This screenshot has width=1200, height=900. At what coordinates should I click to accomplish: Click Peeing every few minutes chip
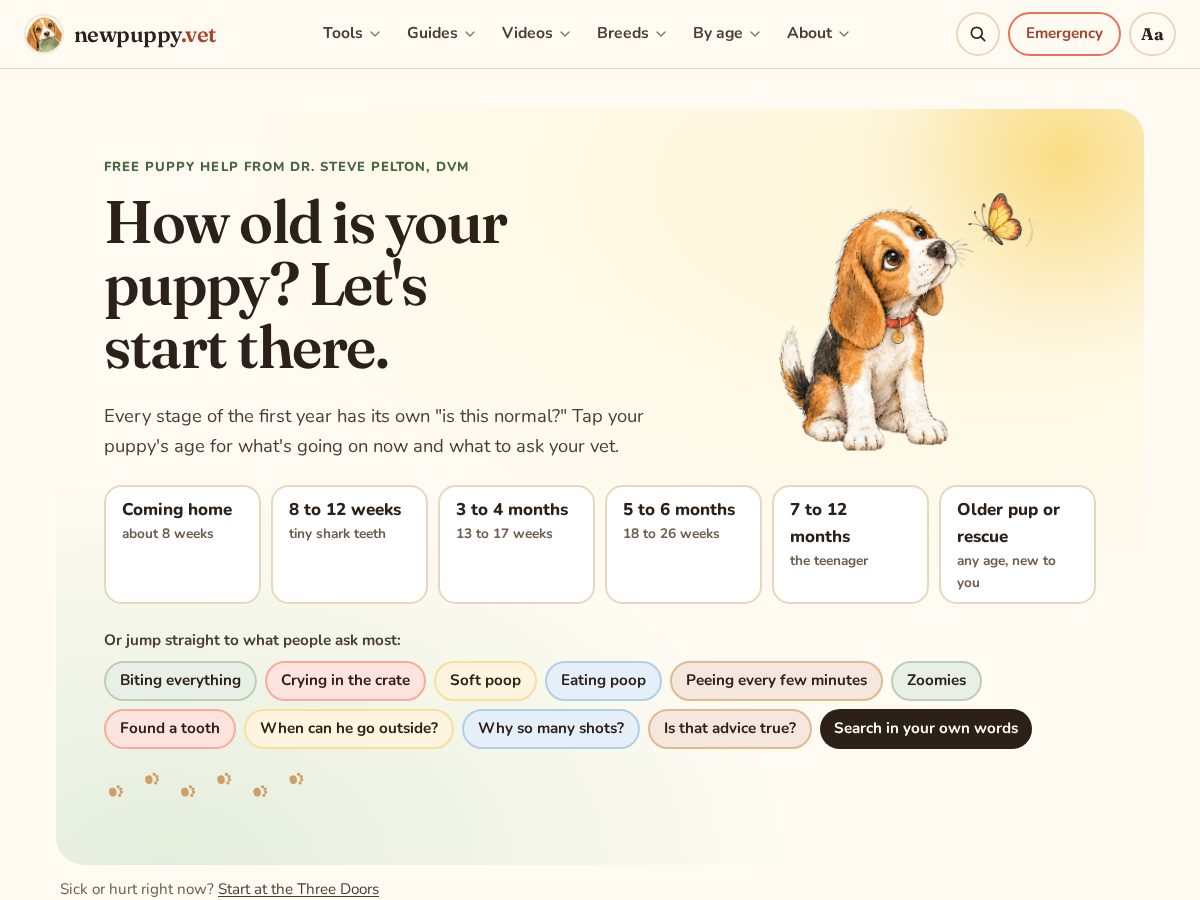(x=776, y=681)
